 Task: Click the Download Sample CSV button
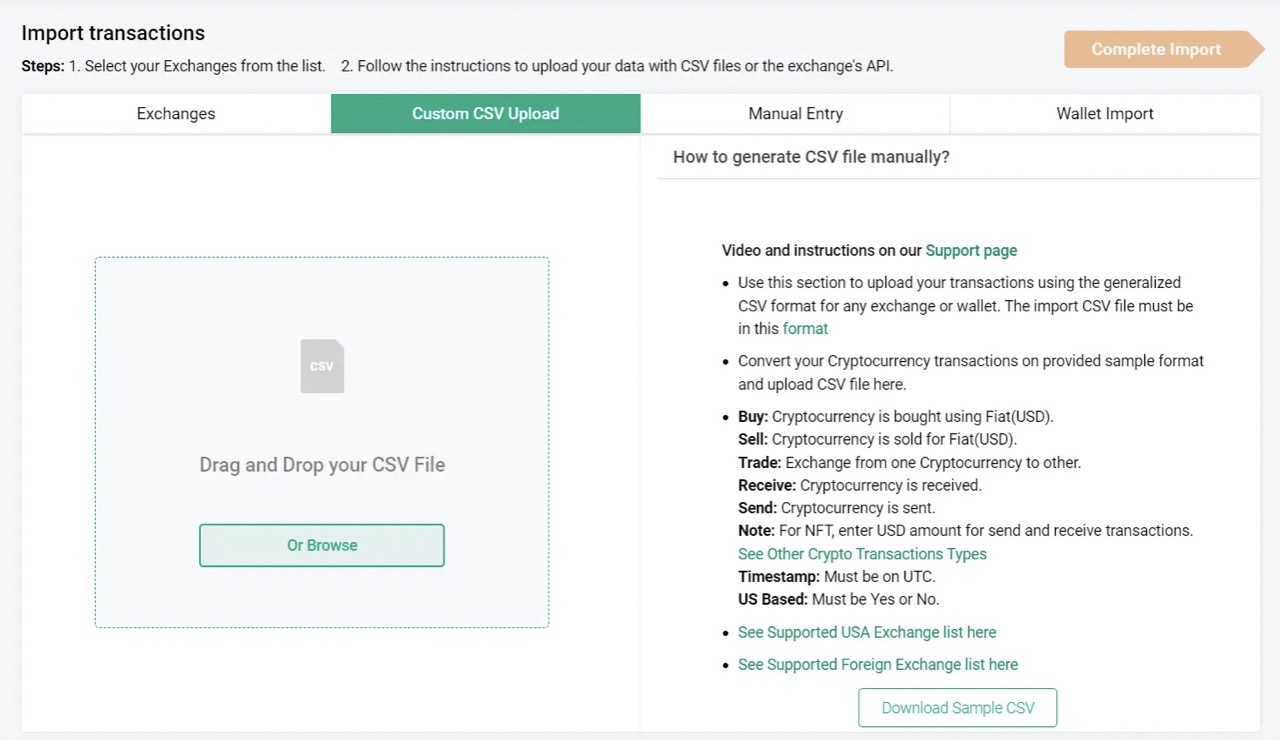(957, 707)
